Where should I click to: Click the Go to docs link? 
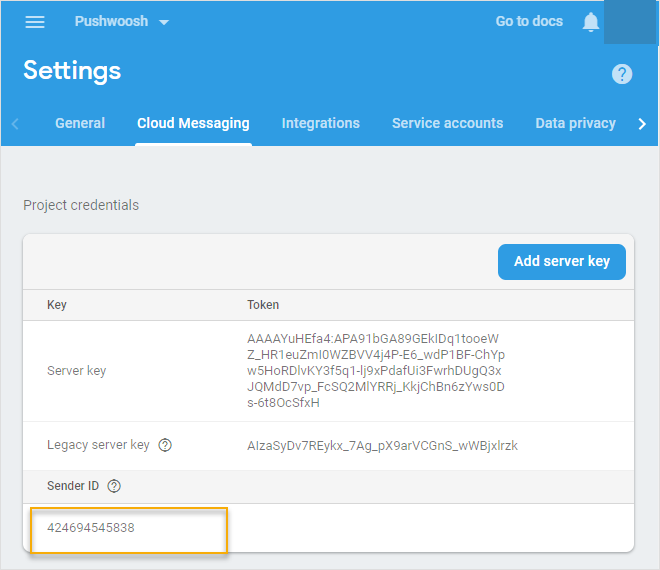pyautogui.click(x=529, y=21)
